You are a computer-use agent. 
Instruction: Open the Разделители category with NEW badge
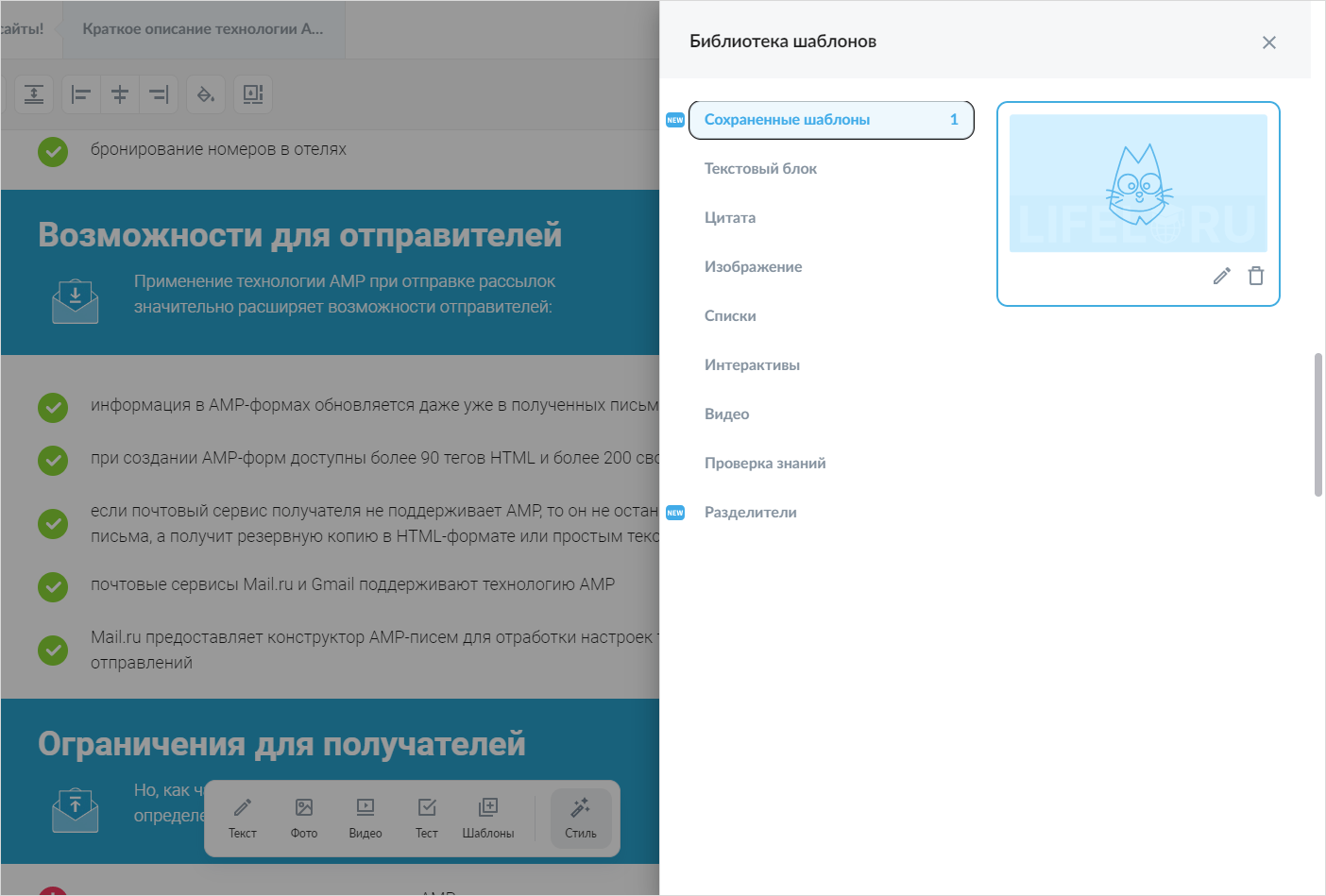(x=750, y=512)
